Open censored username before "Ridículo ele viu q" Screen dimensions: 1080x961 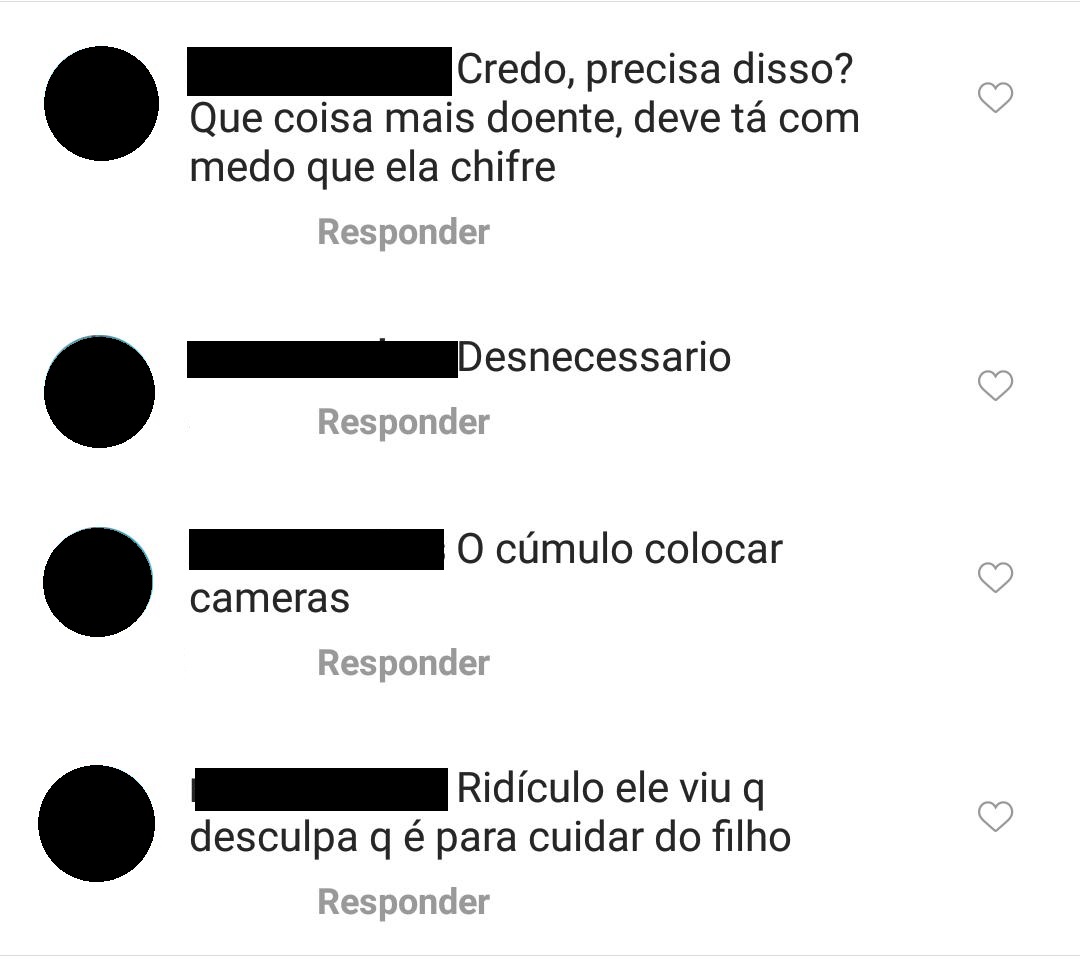321,789
